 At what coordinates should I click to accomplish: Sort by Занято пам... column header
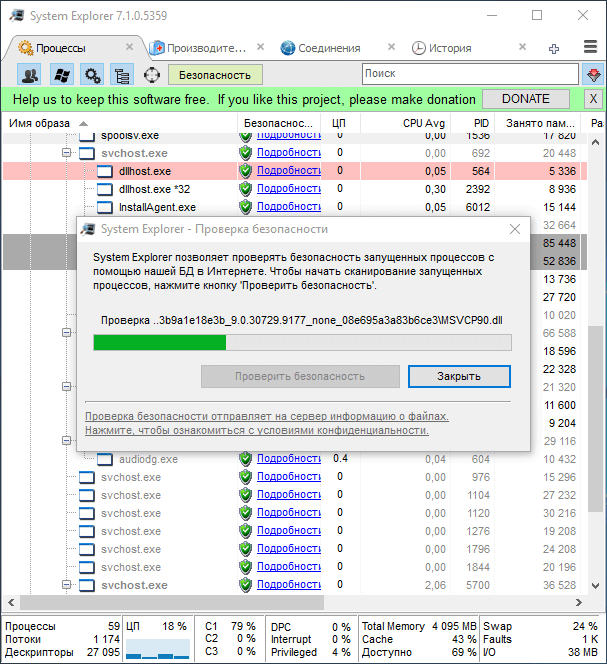click(540, 123)
